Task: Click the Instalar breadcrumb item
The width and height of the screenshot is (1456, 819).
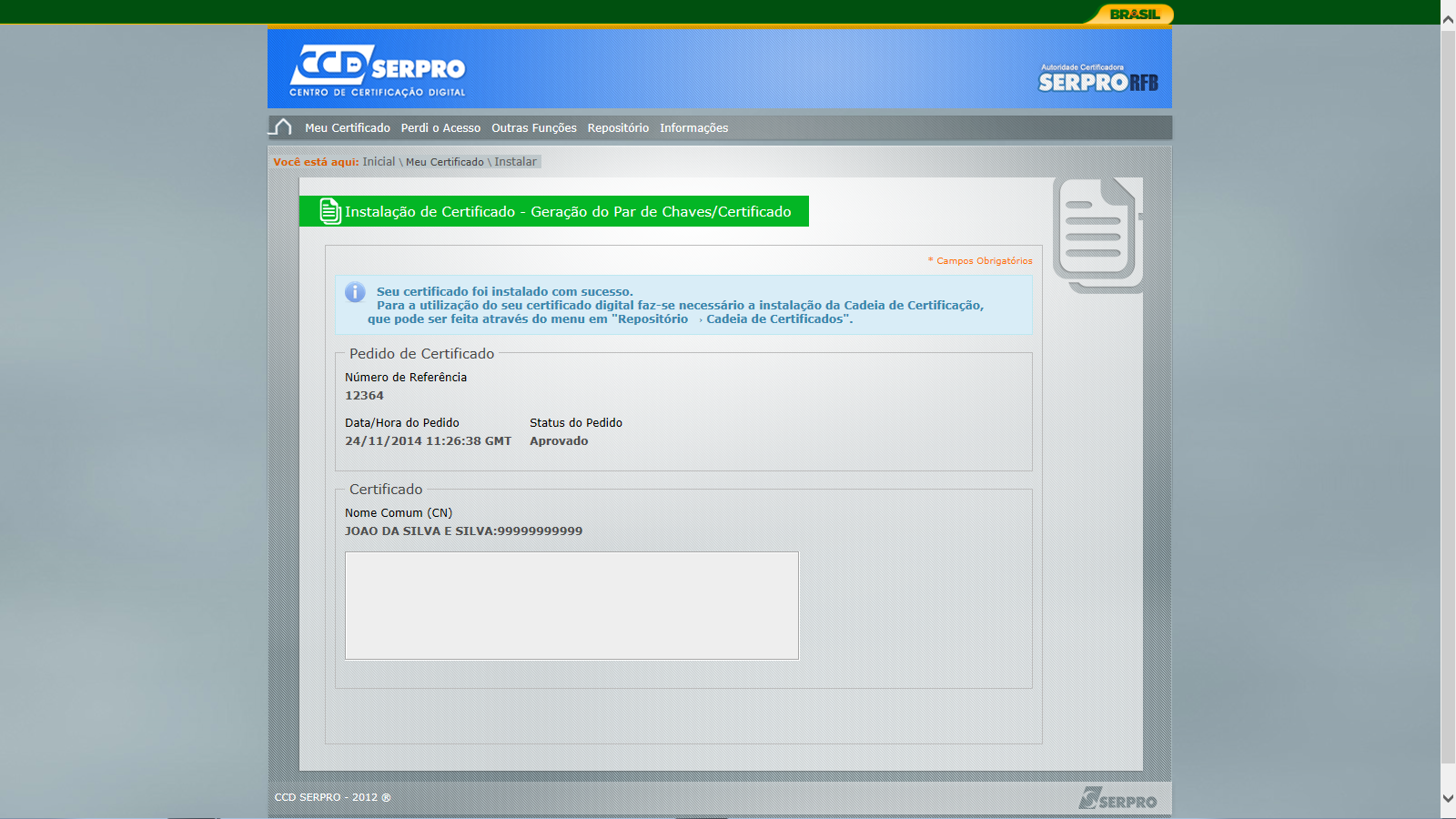Action: click(x=515, y=162)
